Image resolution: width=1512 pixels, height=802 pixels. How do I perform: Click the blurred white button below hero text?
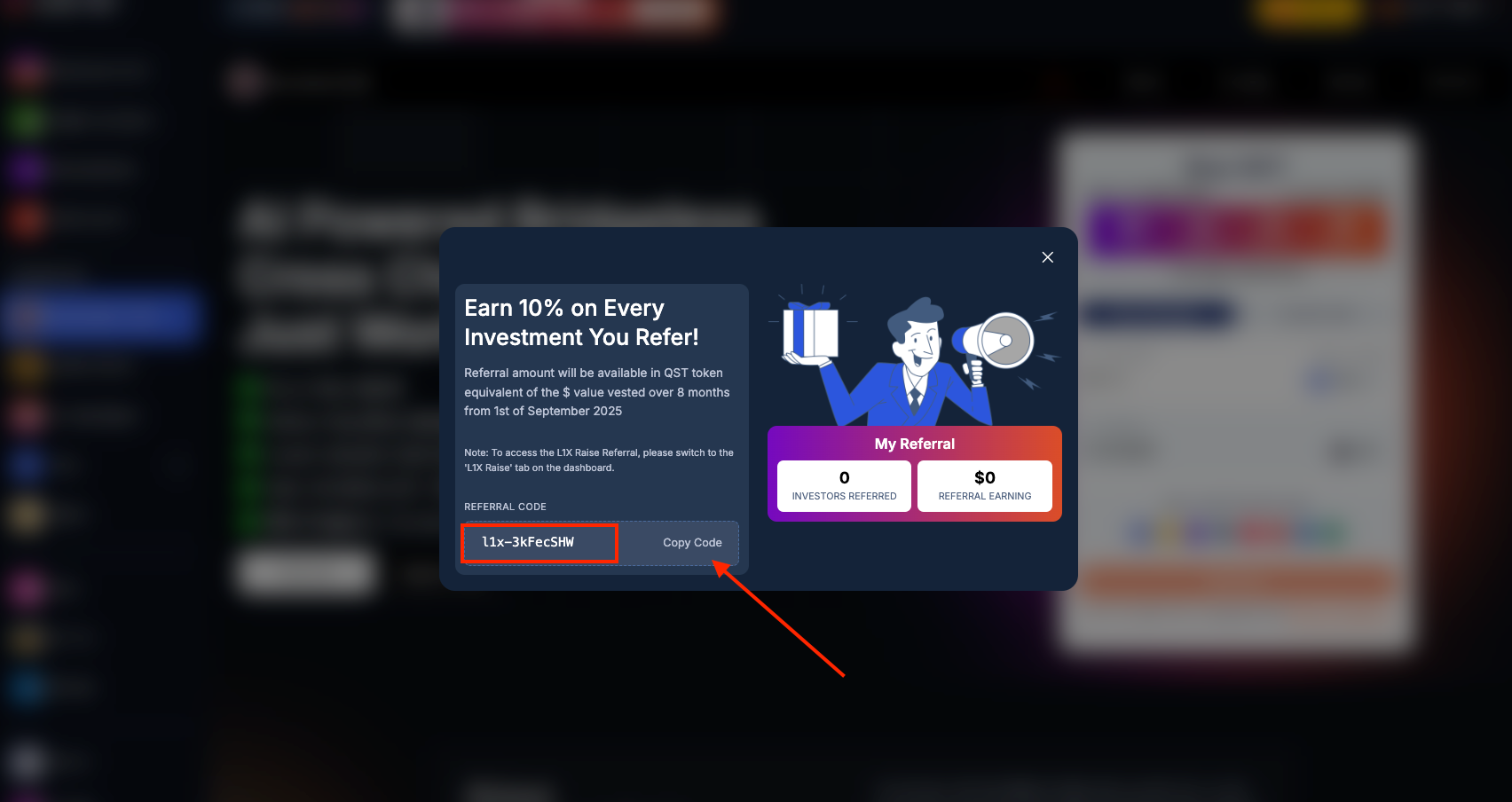point(306,572)
